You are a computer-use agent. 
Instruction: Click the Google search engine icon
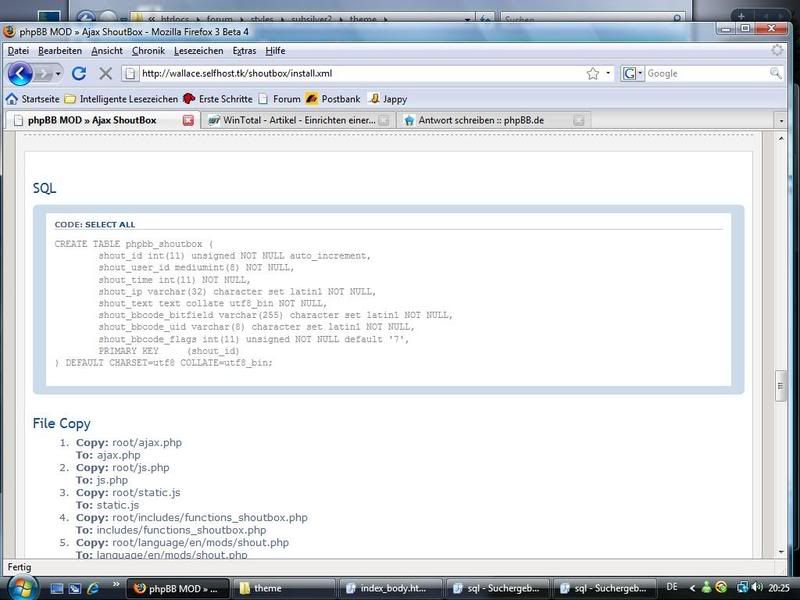coord(629,73)
